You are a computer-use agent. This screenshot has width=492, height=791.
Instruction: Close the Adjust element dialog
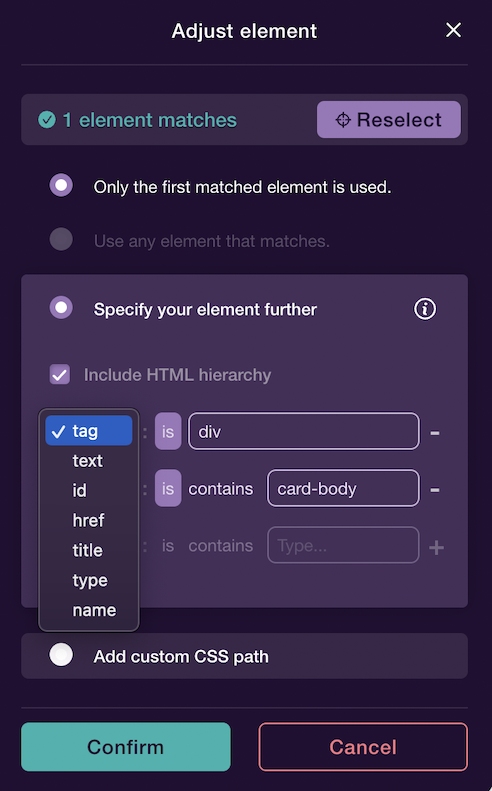(x=453, y=30)
